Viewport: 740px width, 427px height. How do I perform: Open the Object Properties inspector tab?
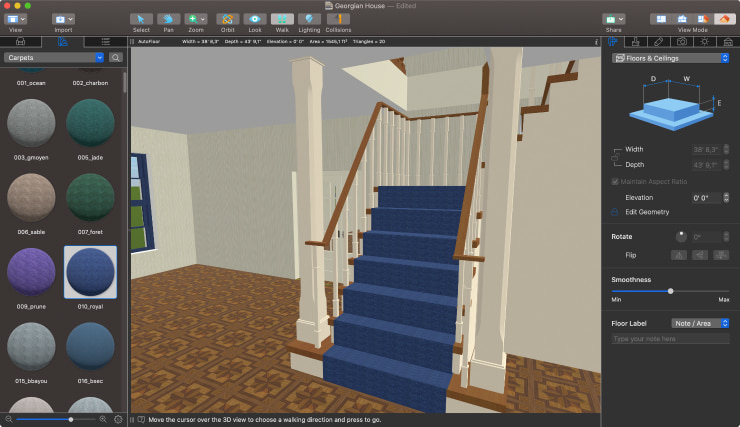(x=613, y=42)
